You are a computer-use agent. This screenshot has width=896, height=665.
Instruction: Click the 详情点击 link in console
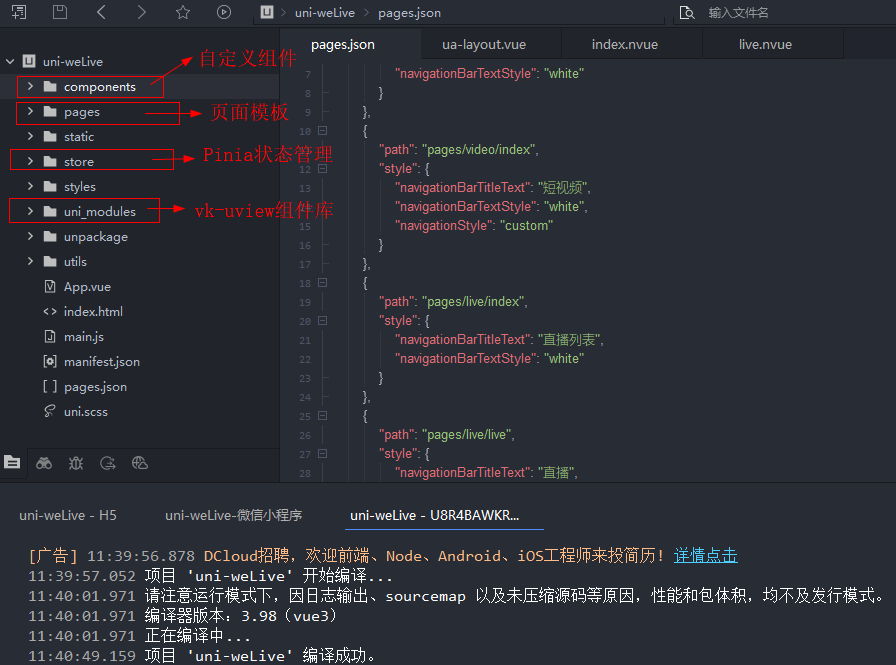(x=705, y=555)
